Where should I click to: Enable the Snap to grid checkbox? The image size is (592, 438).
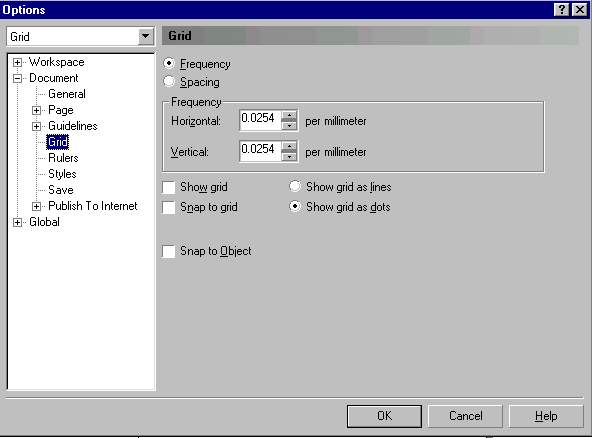tap(168, 207)
